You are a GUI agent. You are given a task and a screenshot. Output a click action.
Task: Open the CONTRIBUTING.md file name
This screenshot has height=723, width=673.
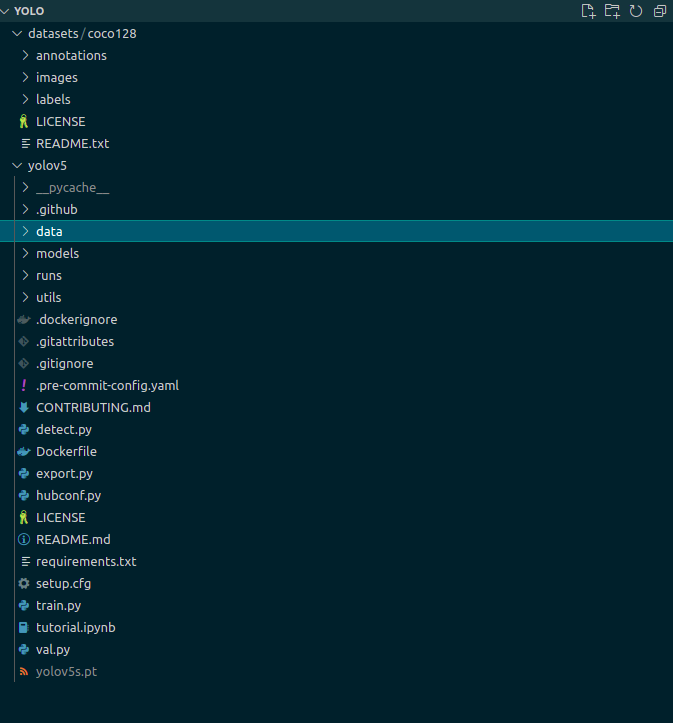pyautogui.click(x=93, y=407)
